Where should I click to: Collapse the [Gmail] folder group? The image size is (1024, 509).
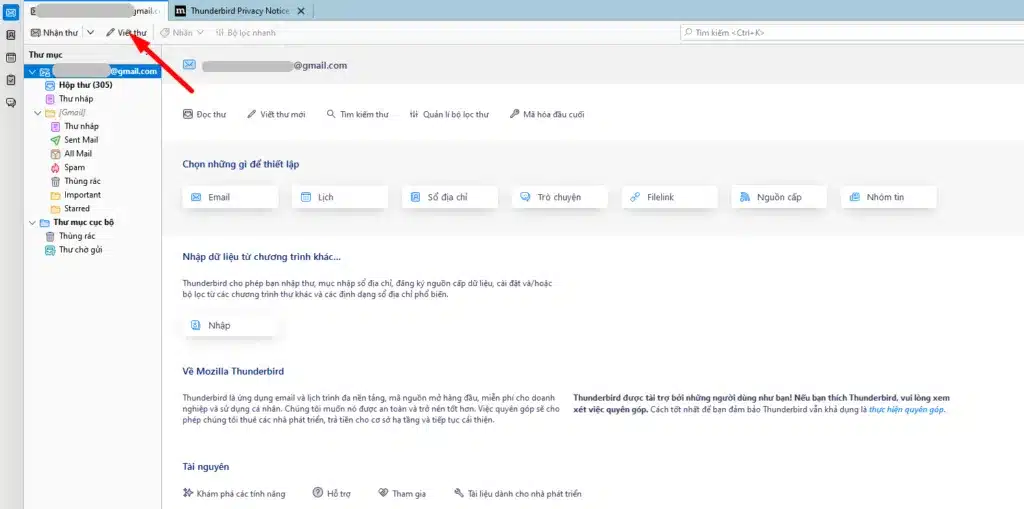(x=37, y=112)
